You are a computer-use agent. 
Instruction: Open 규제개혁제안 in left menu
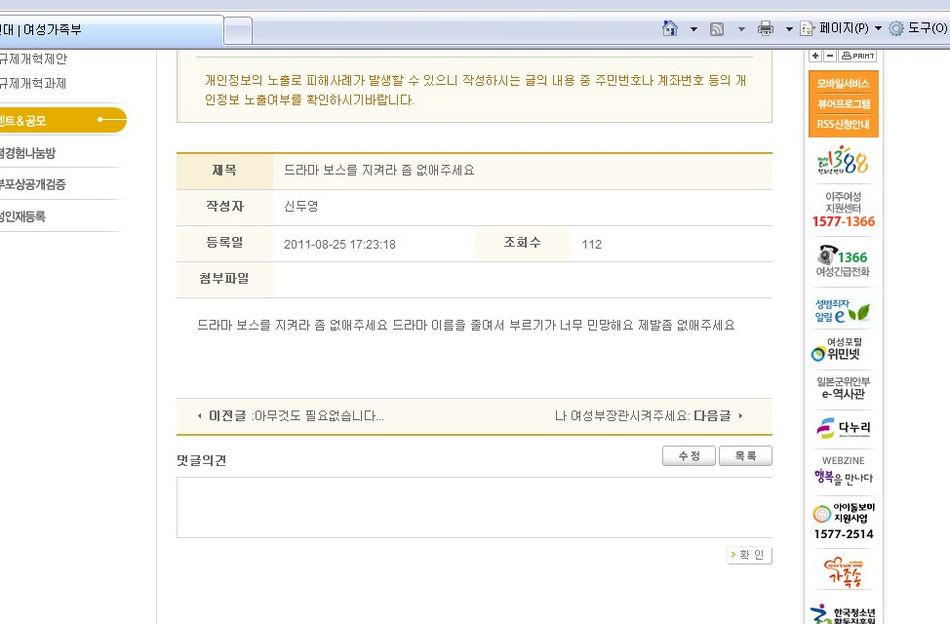click(33, 59)
